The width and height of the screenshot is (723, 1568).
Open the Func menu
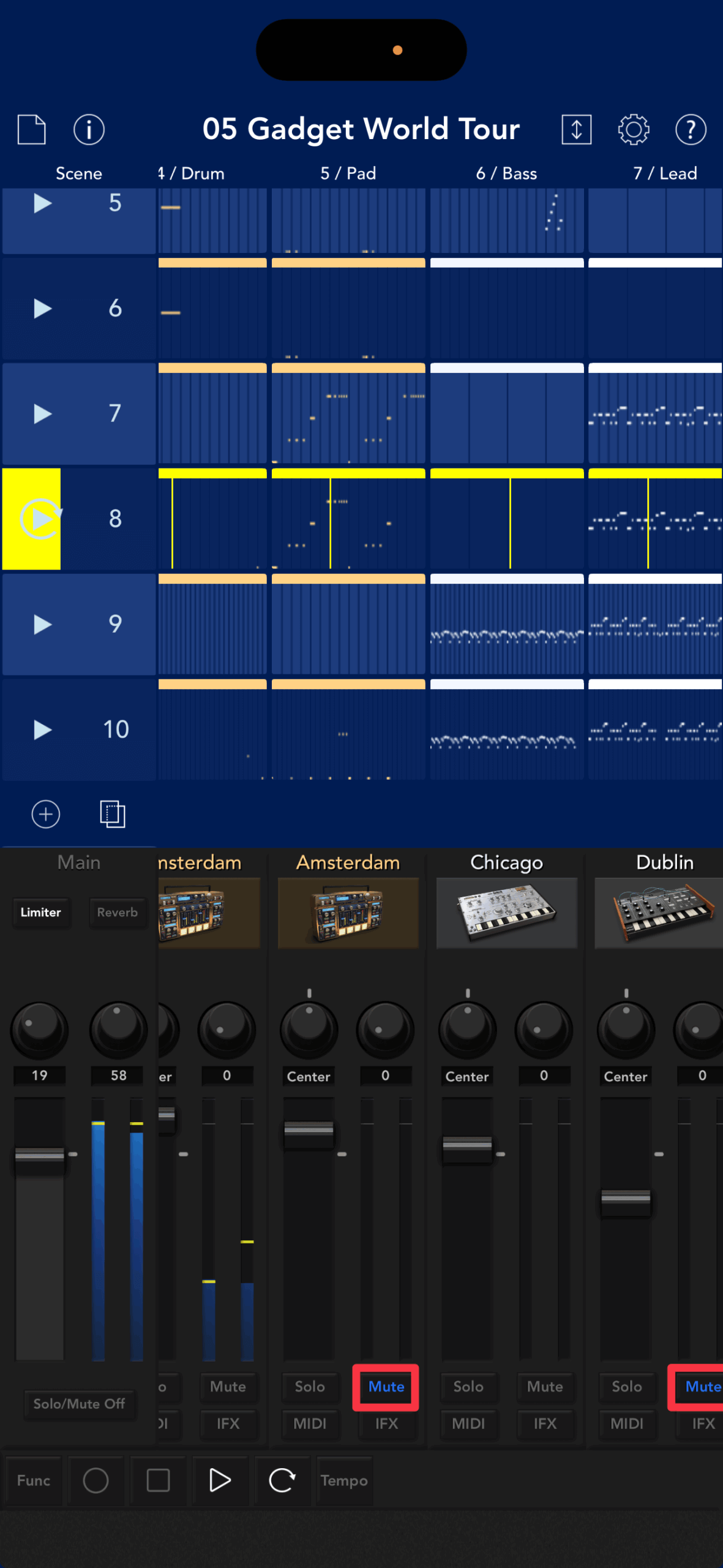coord(34,1480)
